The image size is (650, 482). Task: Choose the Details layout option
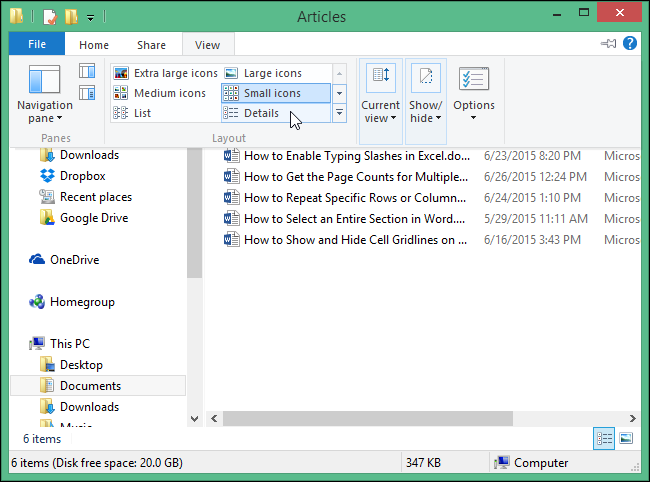276,113
